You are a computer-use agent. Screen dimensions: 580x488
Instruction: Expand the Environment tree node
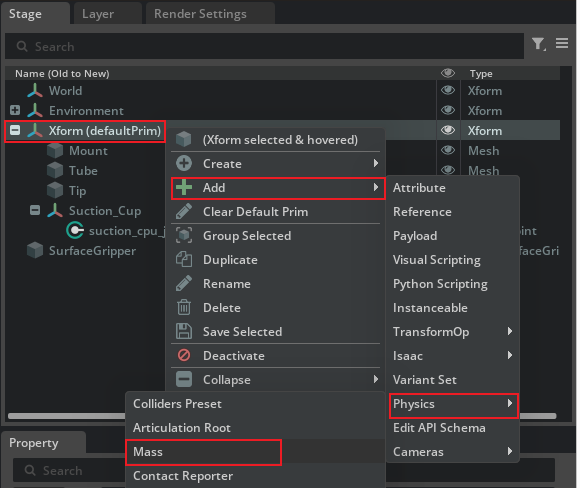pyautogui.click(x=15, y=110)
